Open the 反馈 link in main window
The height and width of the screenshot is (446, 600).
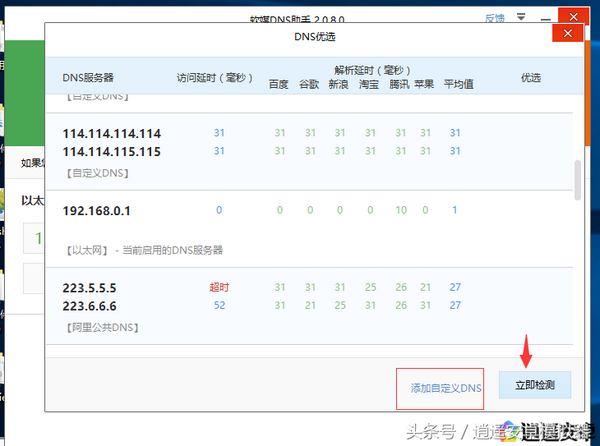click(495, 18)
